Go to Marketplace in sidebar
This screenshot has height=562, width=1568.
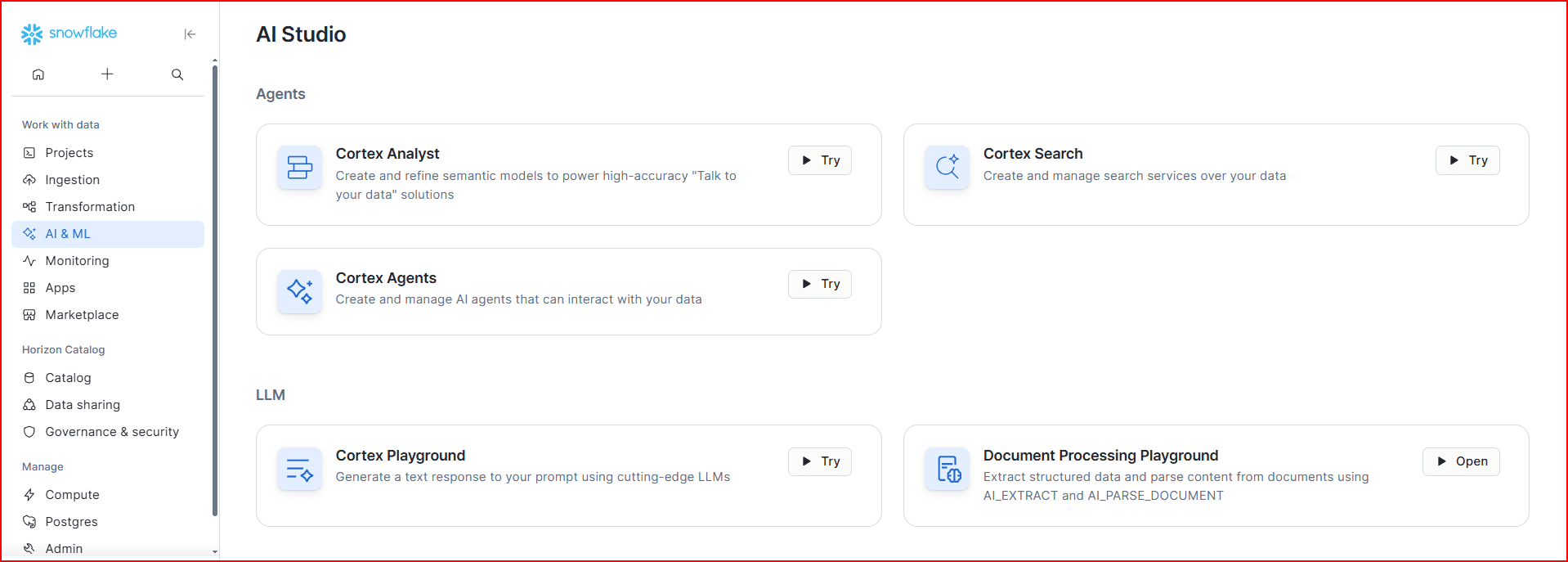(108, 315)
